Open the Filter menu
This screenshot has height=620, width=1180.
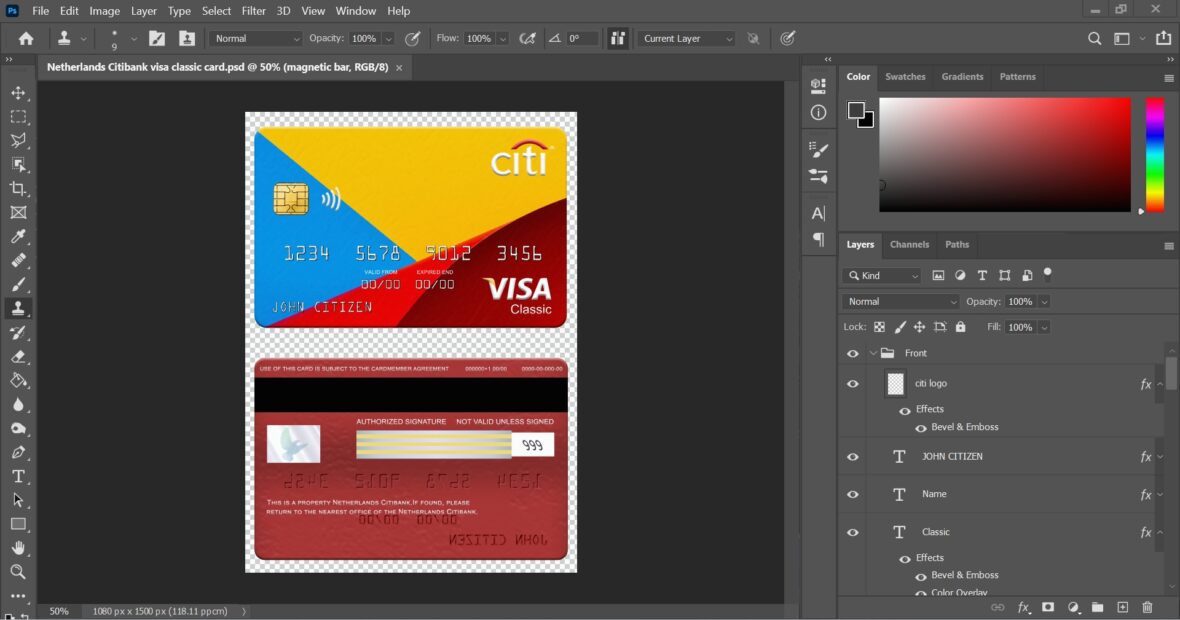click(x=253, y=11)
